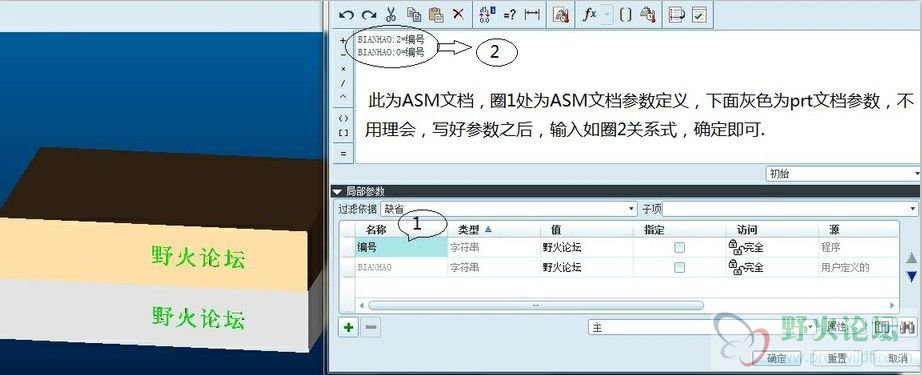Viewport: 922px width, 375px height.
Task: Open the 初始 dropdown below relations editor
Action: [843, 173]
